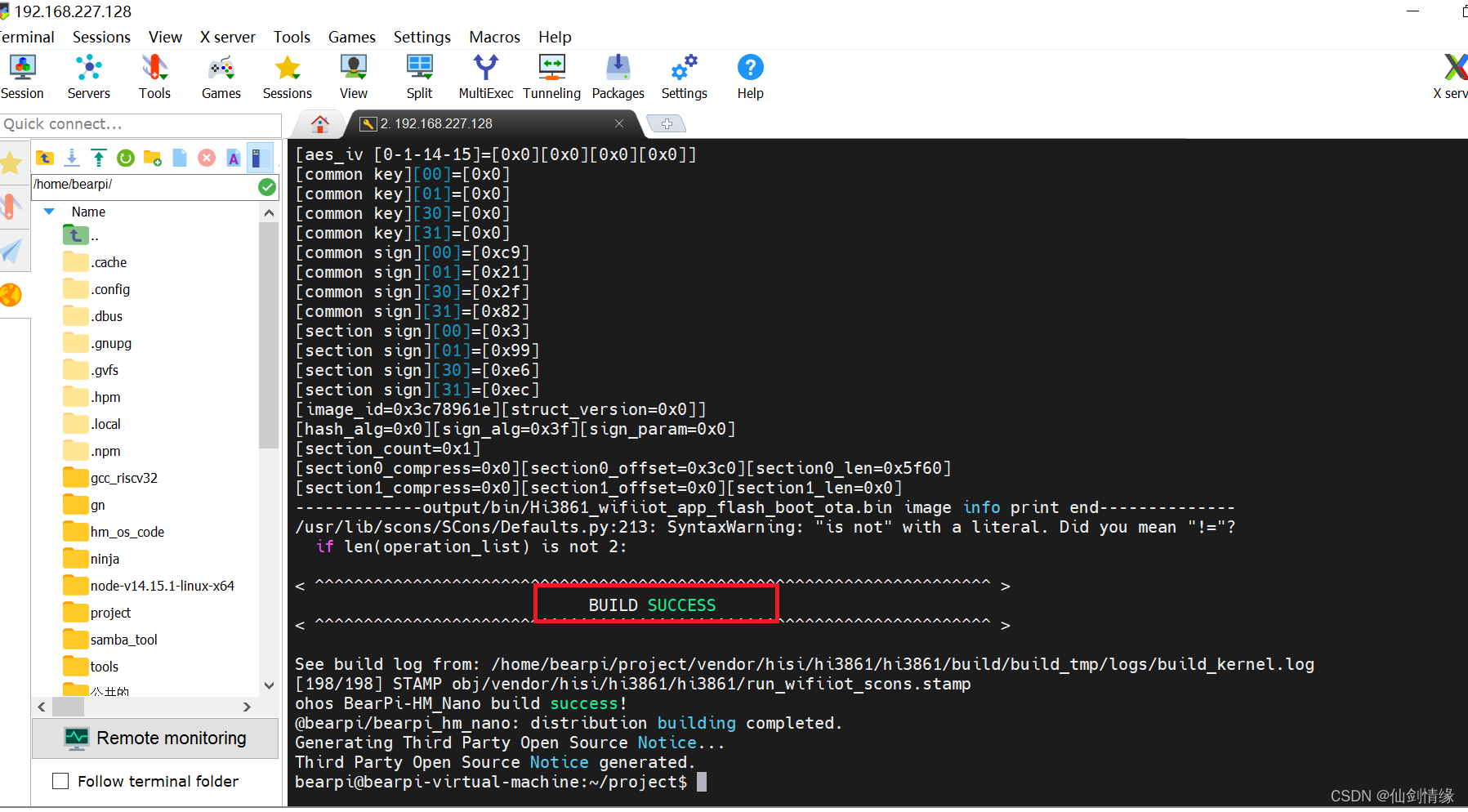The width and height of the screenshot is (1468, 812).
Task: Click horizontal scrollbar right arrow
Action: tap(247, 707)
